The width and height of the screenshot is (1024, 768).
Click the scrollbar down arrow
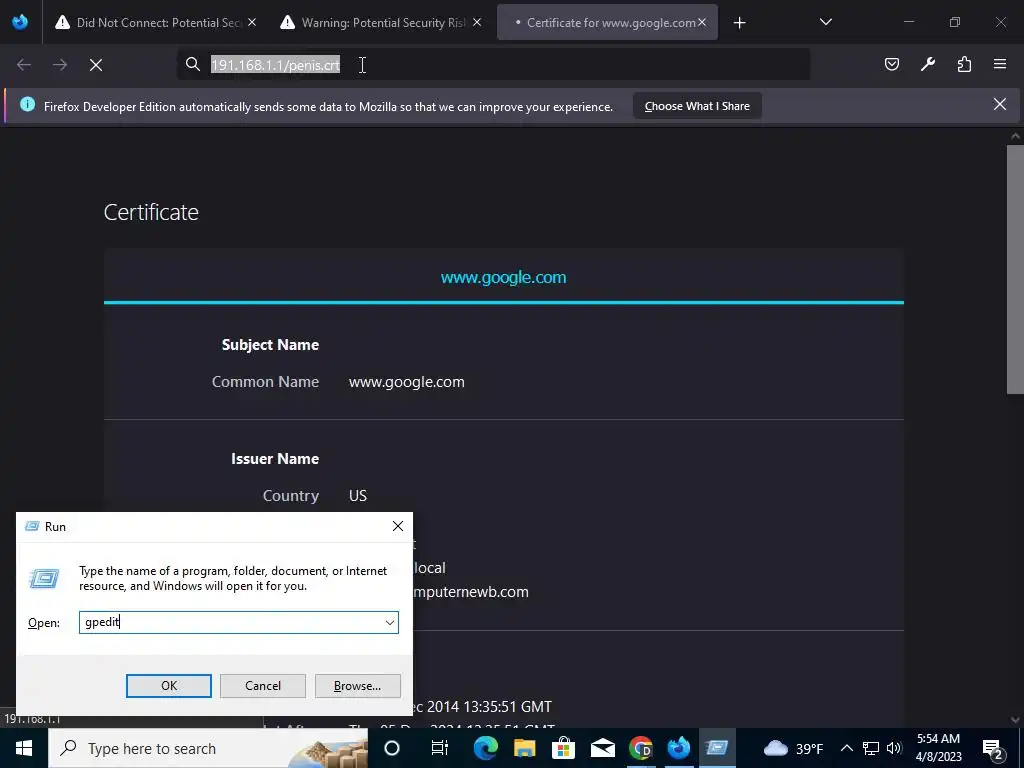point(1015,720)
